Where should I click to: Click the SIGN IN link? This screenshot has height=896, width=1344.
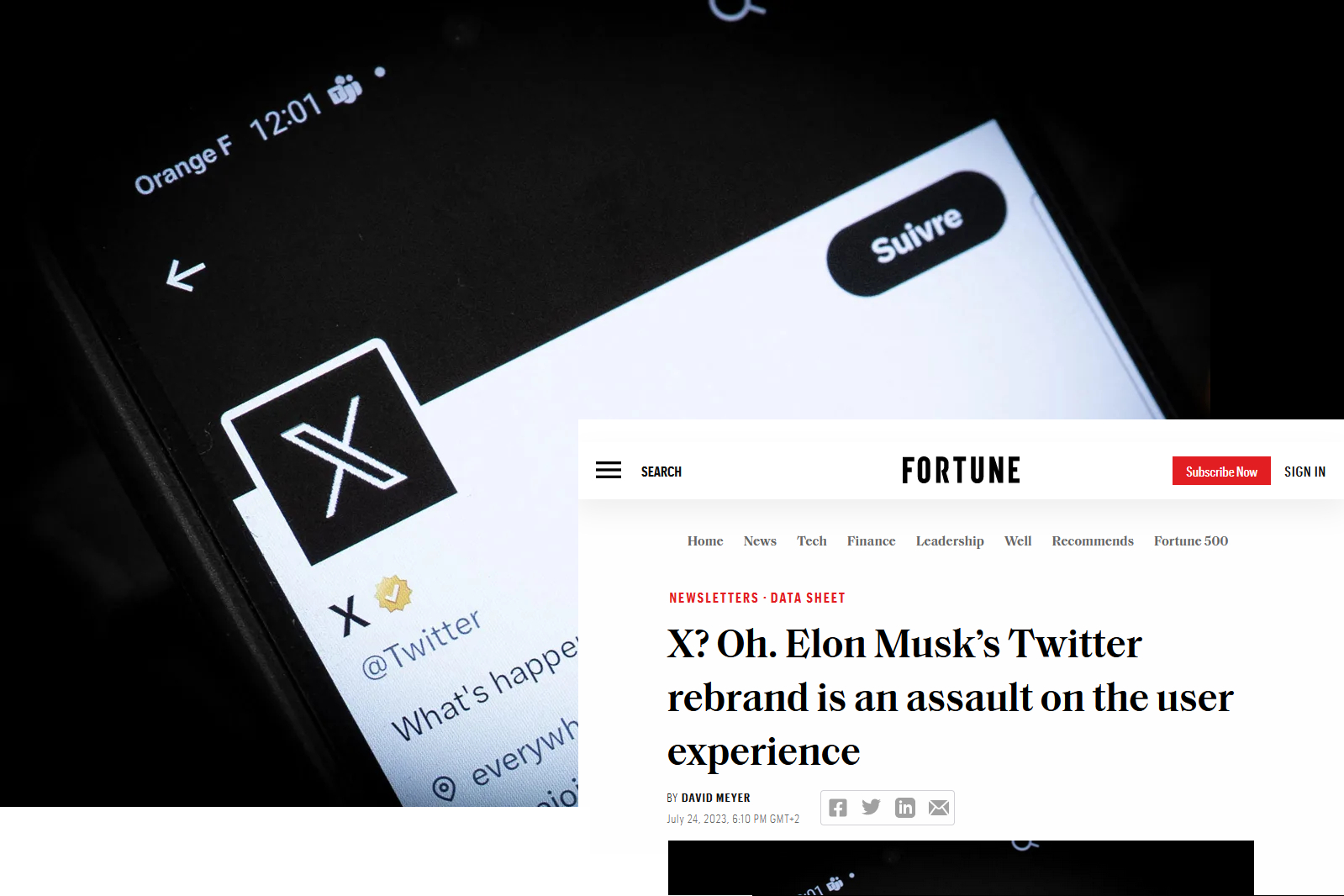click(x=1304, y=472)
